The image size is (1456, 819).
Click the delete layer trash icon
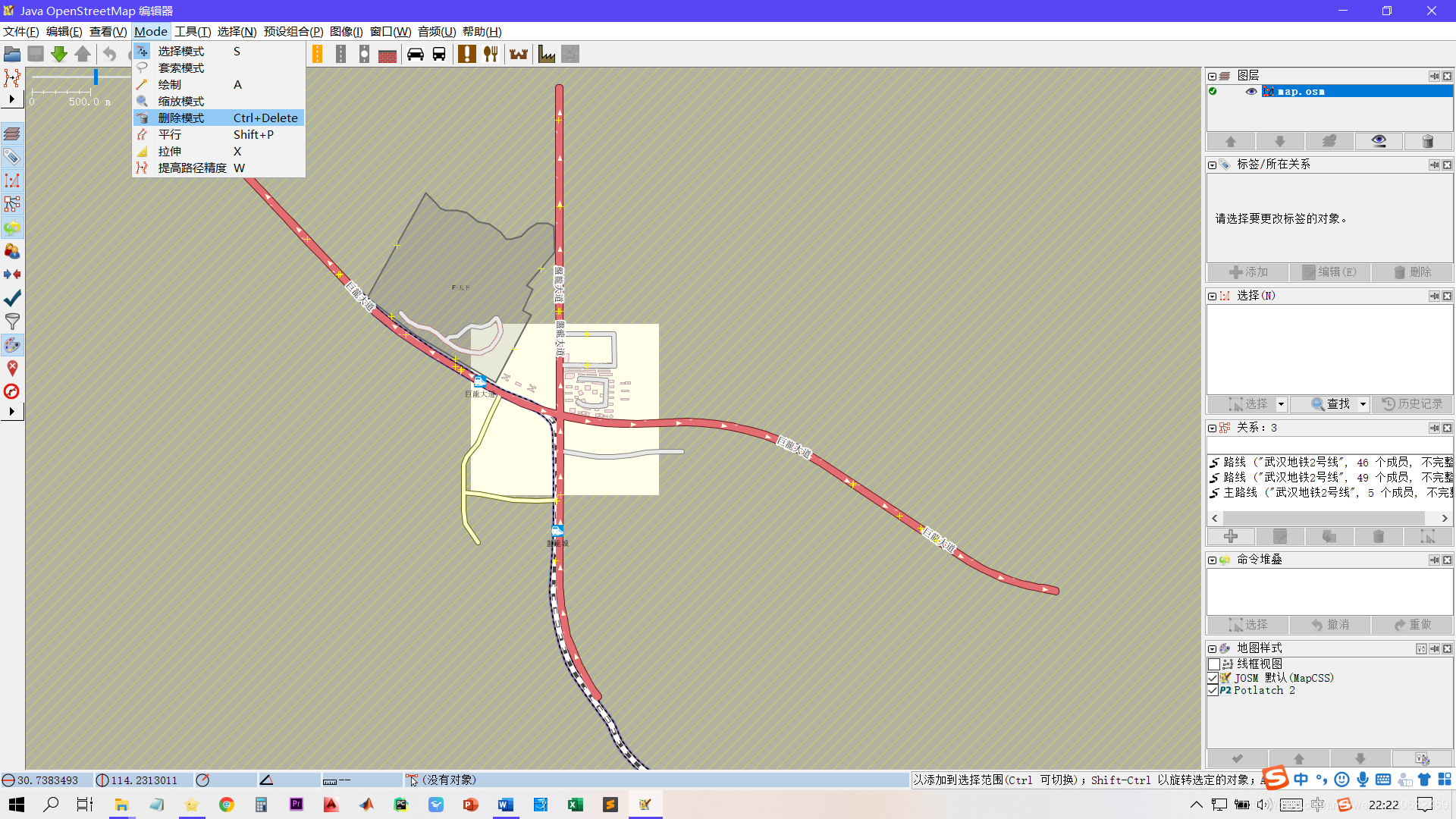pyautogui.click(x=1427, y=142)
